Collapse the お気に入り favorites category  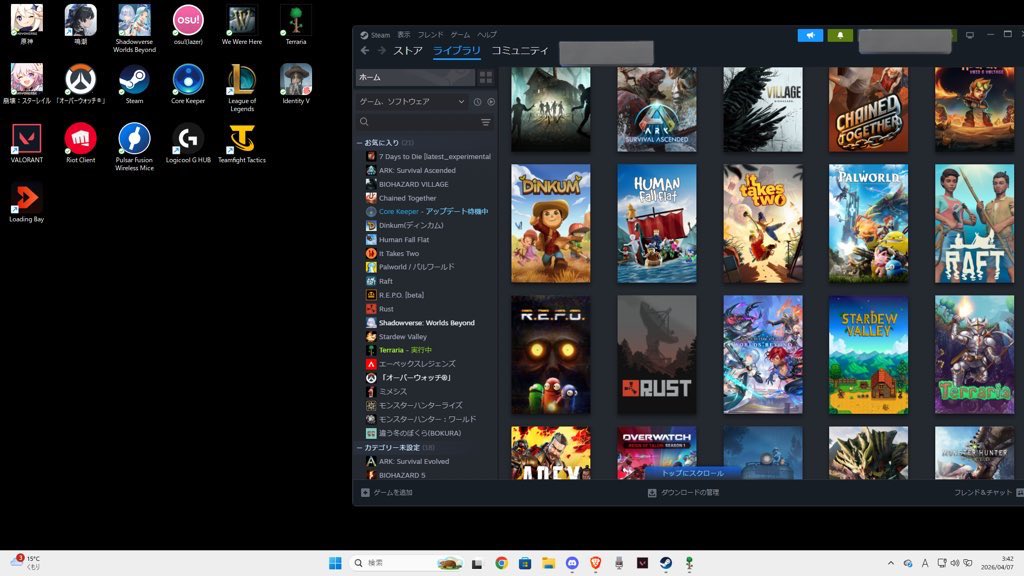click(x=359, y=142)
